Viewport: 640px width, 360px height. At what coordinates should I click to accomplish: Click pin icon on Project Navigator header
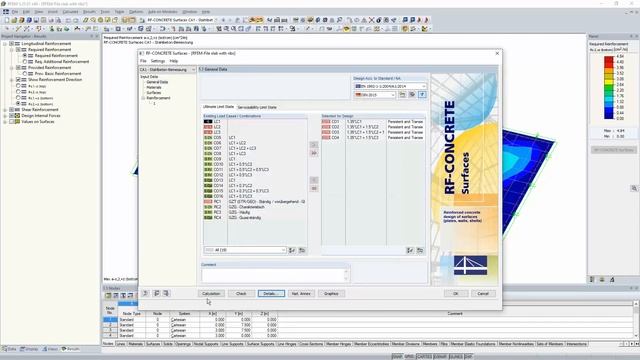click(x=91, y=36)
